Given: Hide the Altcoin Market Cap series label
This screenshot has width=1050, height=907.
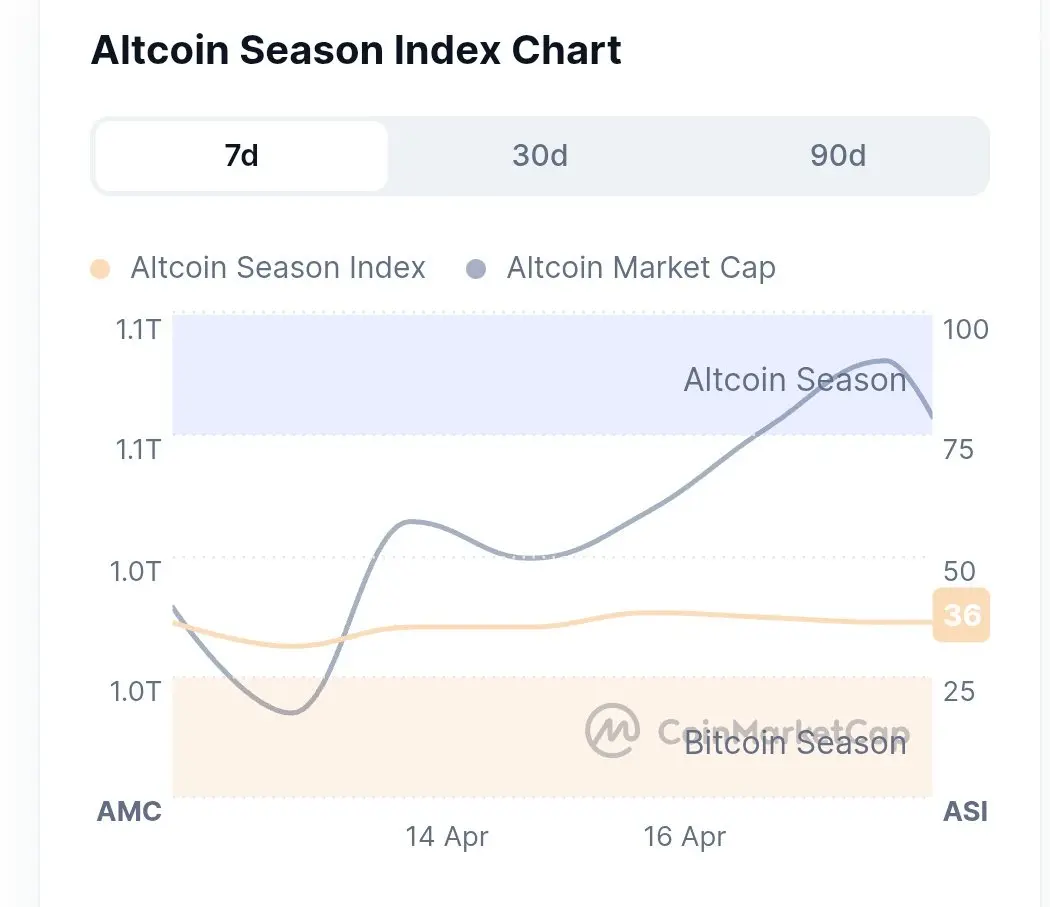Looking at the screenshot, I should point(641,268).
